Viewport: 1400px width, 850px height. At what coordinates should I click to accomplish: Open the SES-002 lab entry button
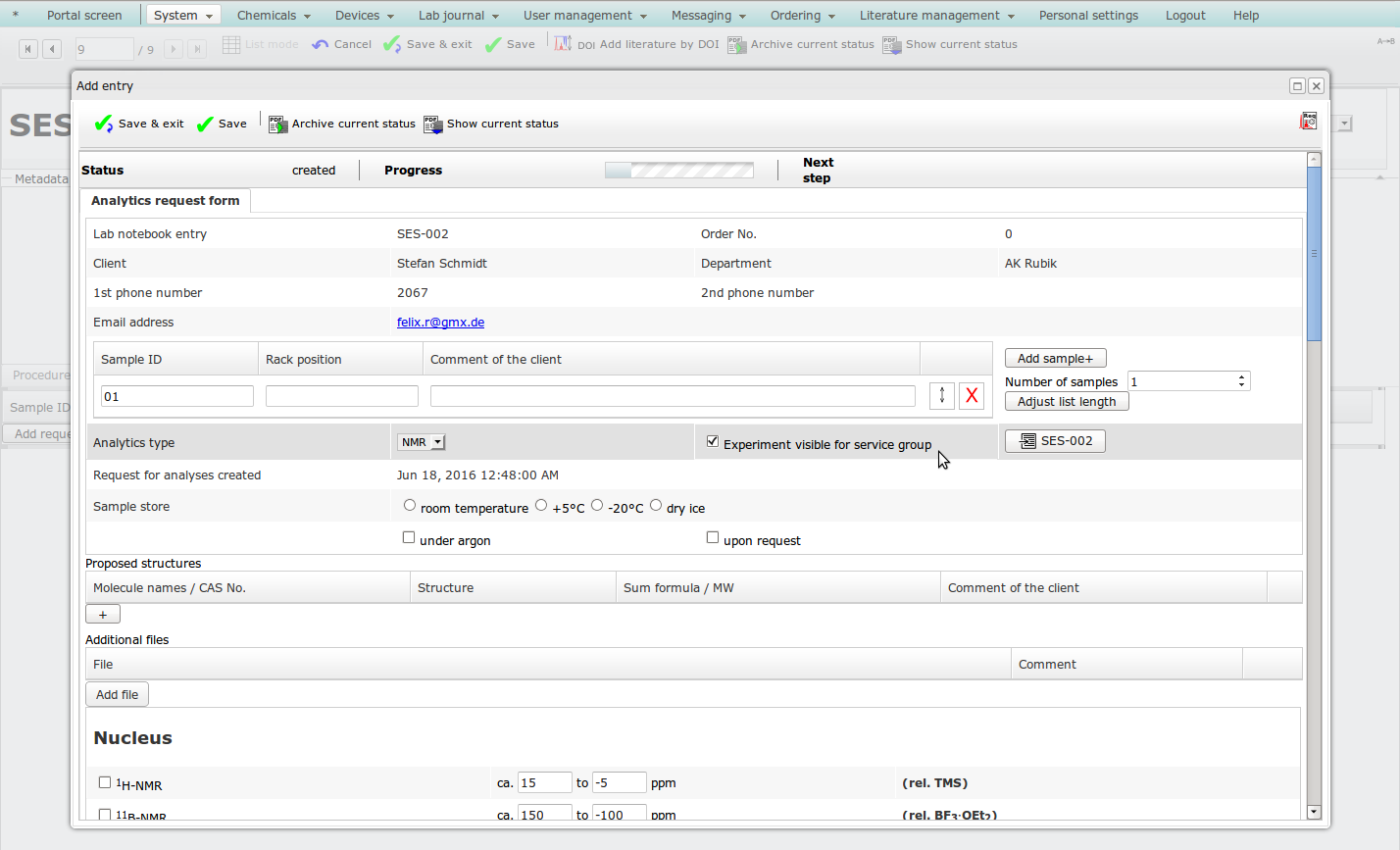point(1055,441)
